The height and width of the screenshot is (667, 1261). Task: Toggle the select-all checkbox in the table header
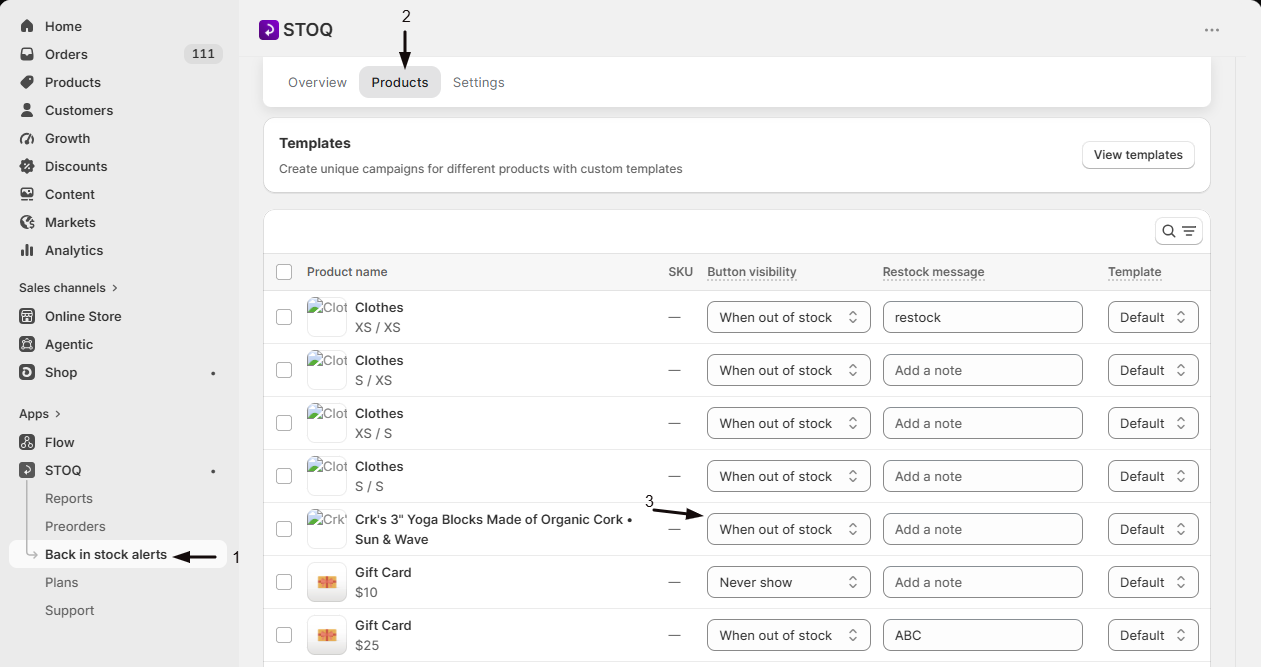coord(284,272)
